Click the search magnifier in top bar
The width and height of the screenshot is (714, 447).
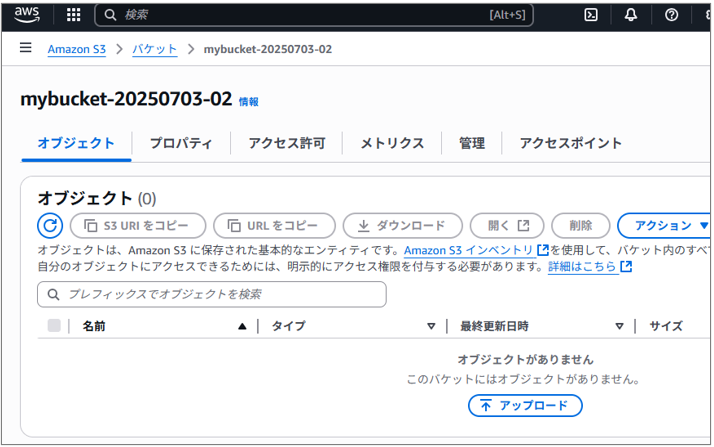coord(110,15)
